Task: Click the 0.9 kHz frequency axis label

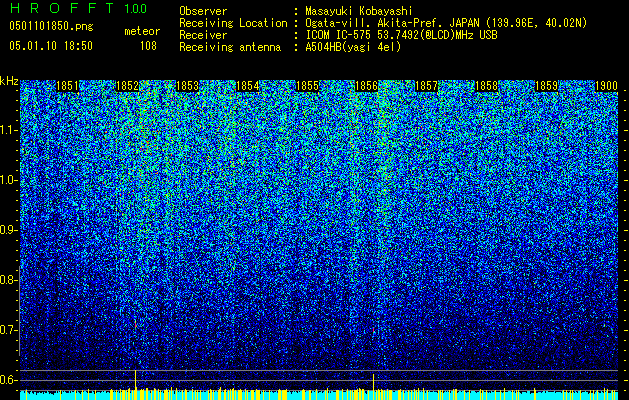Action: point(9,230)
